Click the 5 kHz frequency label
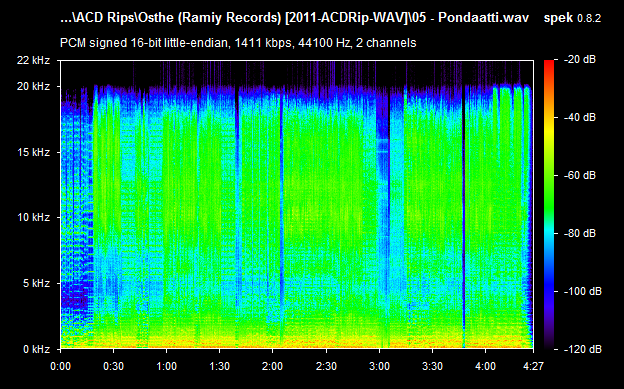The width and height of the screenshot is (624, 389). (36, 283)
